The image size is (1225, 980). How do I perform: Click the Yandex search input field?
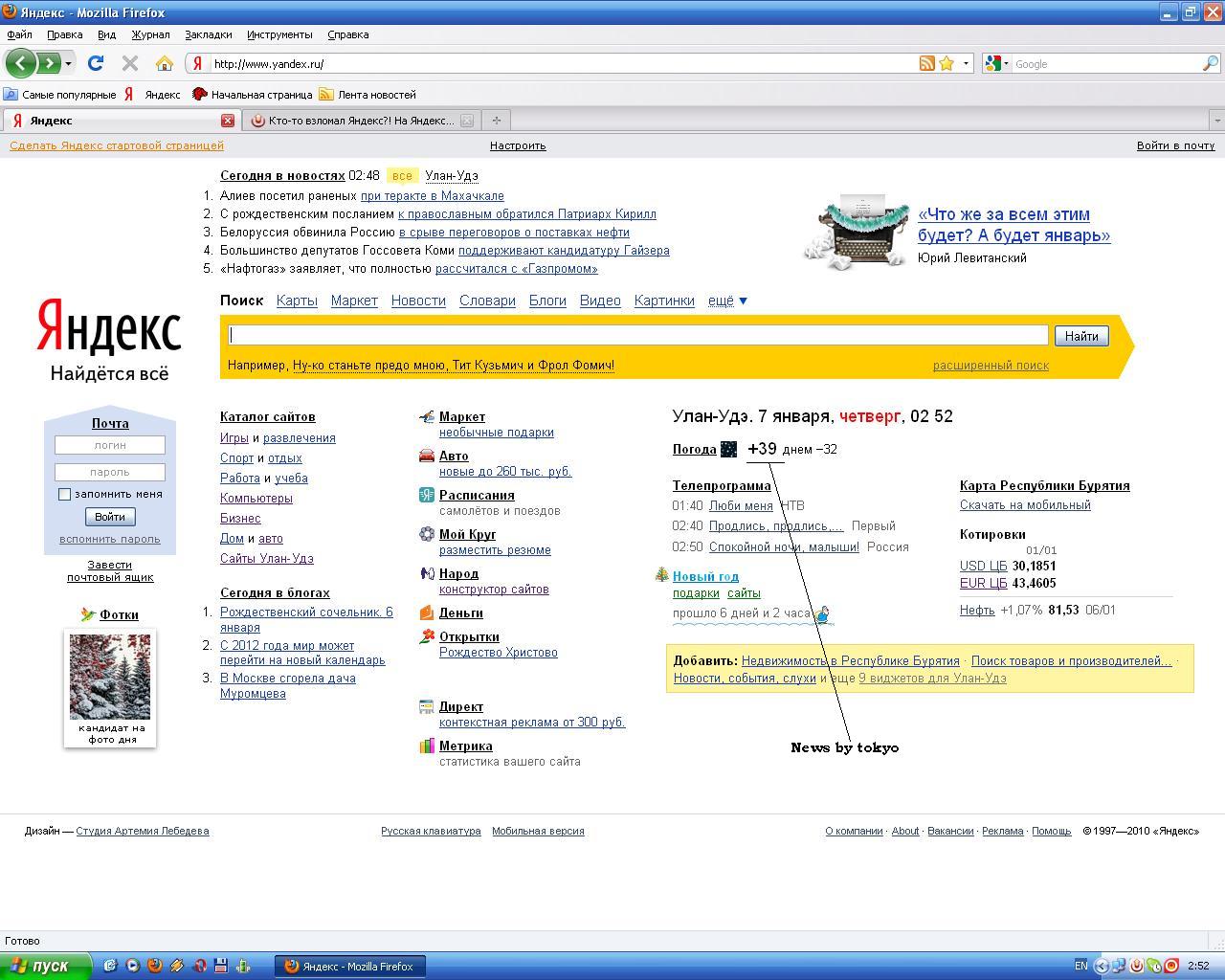pyautogui.click(x=638, y=335)
